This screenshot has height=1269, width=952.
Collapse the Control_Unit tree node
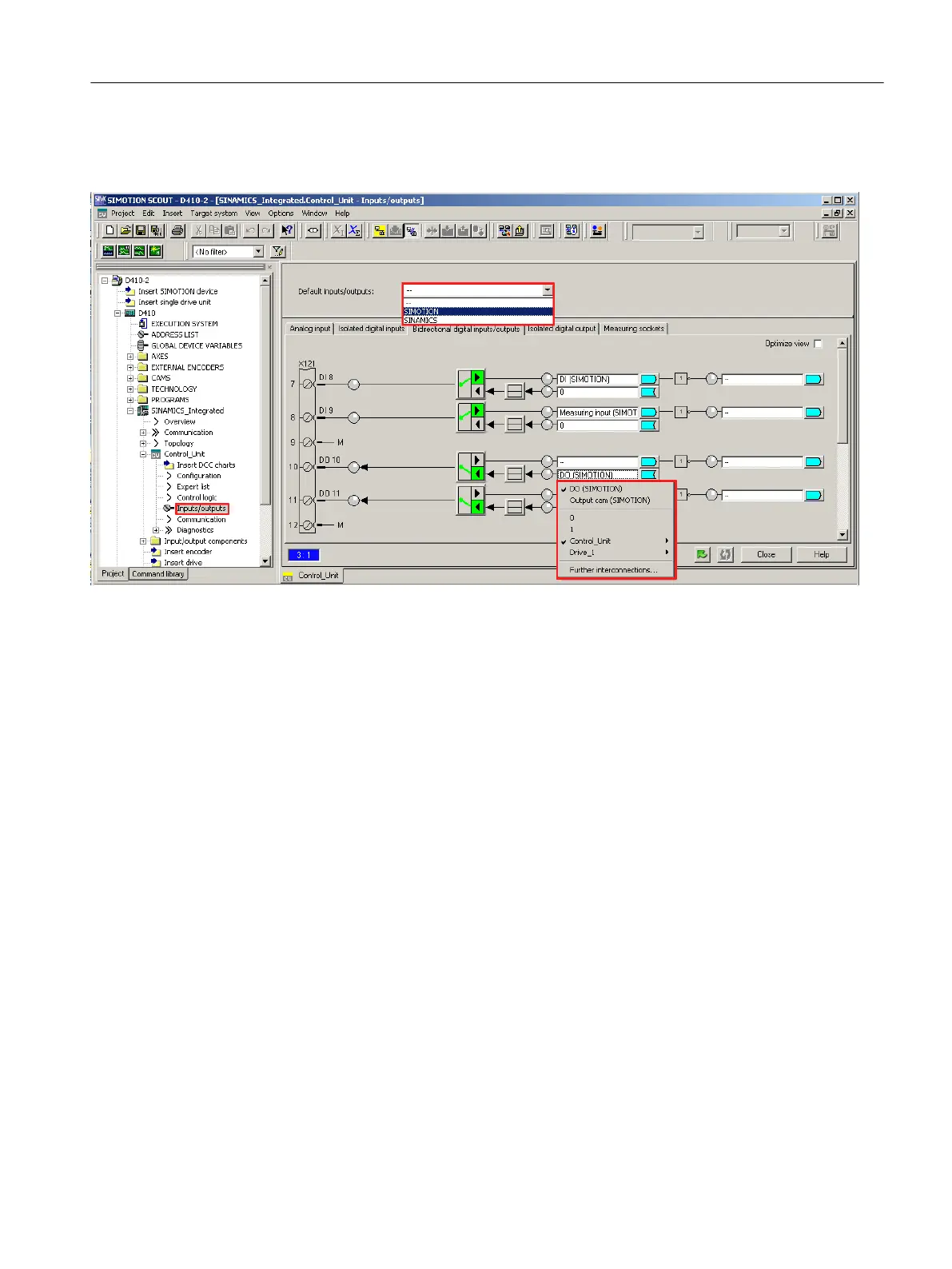pyautogui.click(x=143, y=454)
